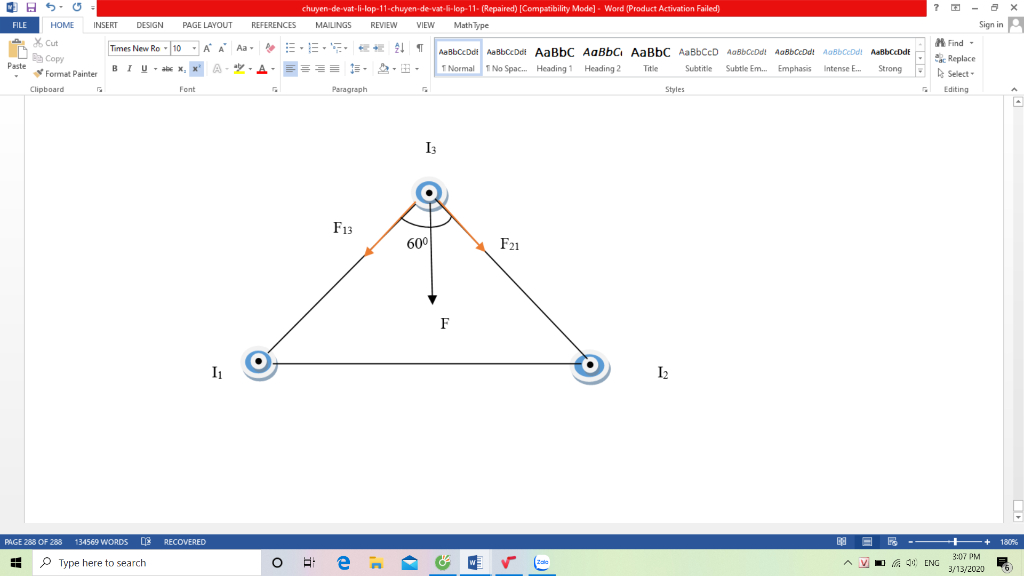
Task: Switch to Read Mode view
Action: (842, 542)
